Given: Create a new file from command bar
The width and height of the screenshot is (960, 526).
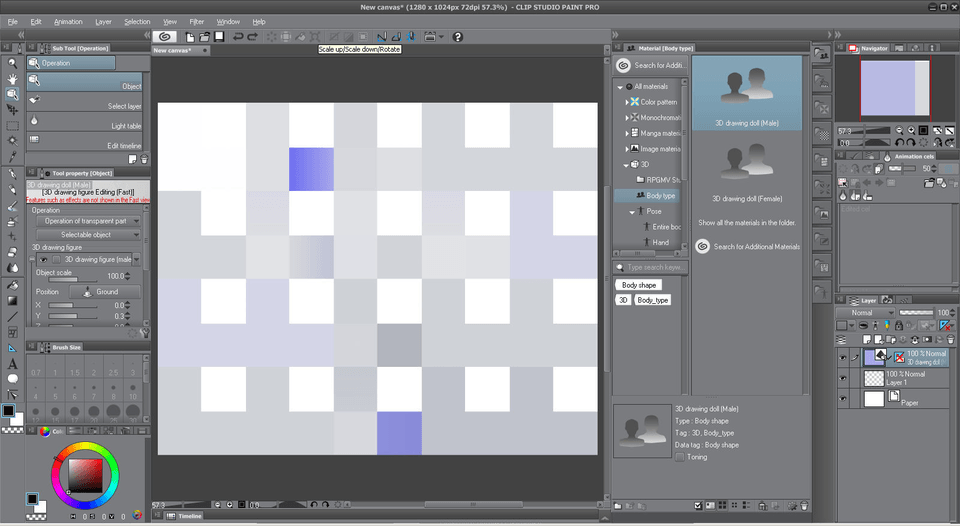Looking at the screenshot, I should (x=190, y=37).
